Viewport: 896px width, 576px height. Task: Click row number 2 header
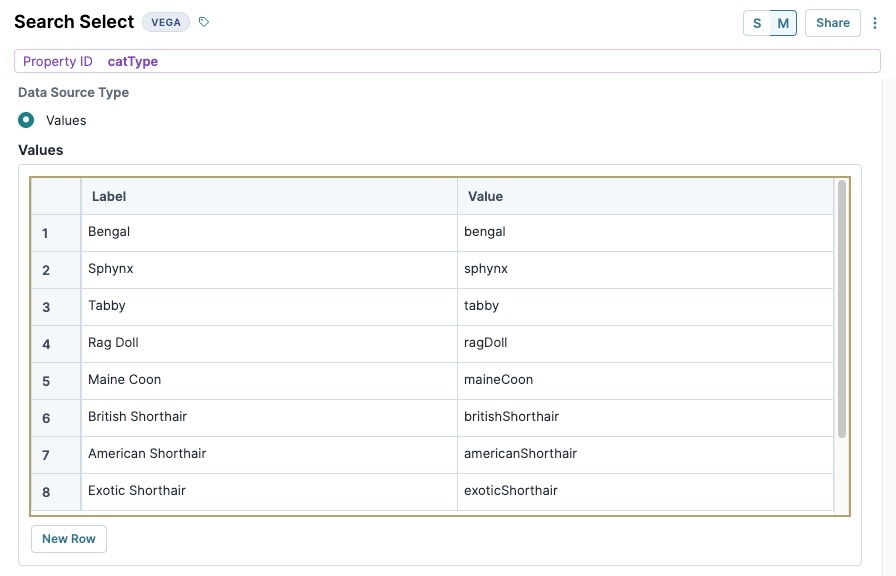click(x=56, y=270)
